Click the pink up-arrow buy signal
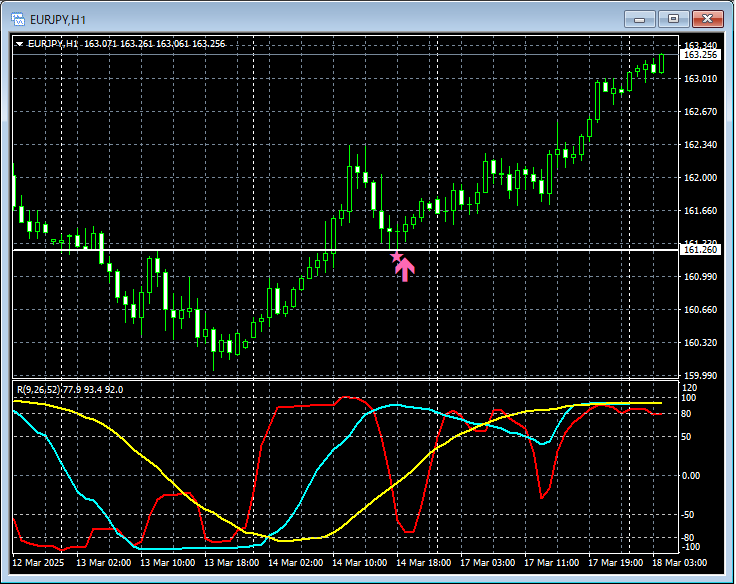This screenshot has width=736, height=584. click(x=405, y=269)
